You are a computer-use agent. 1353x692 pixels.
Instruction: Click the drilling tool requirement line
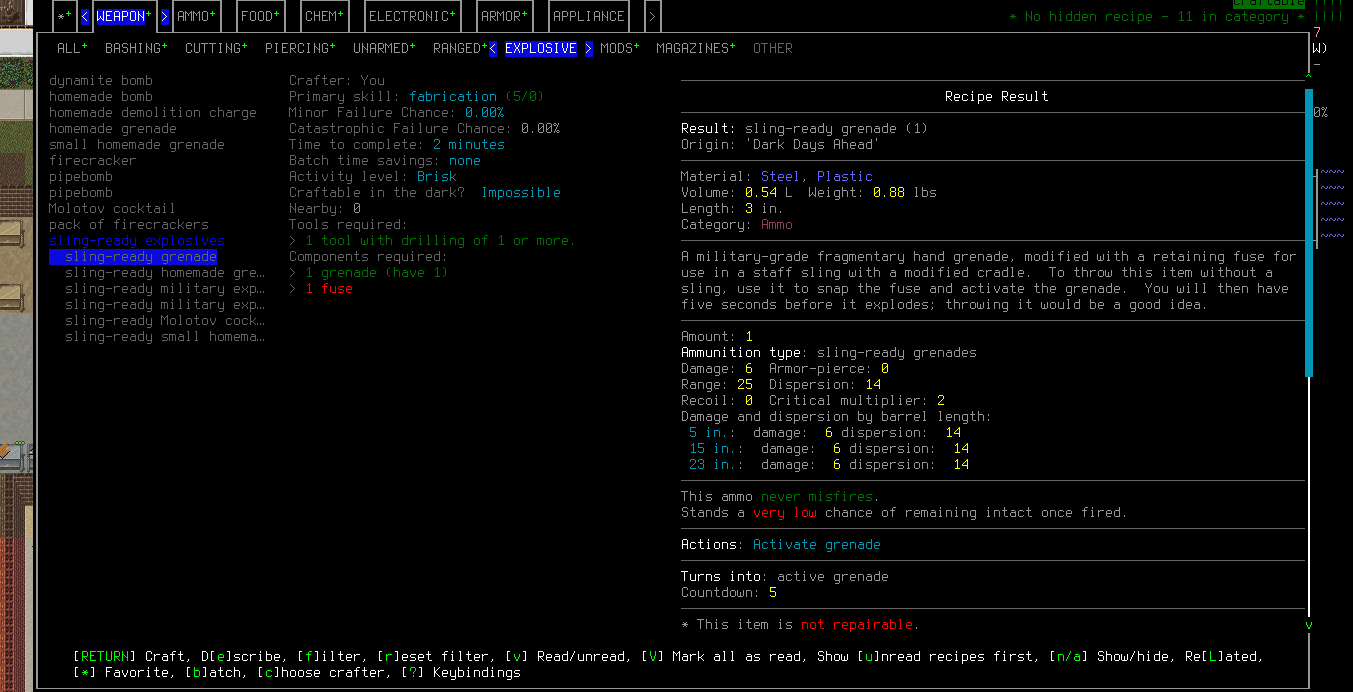tap(432, 240)
